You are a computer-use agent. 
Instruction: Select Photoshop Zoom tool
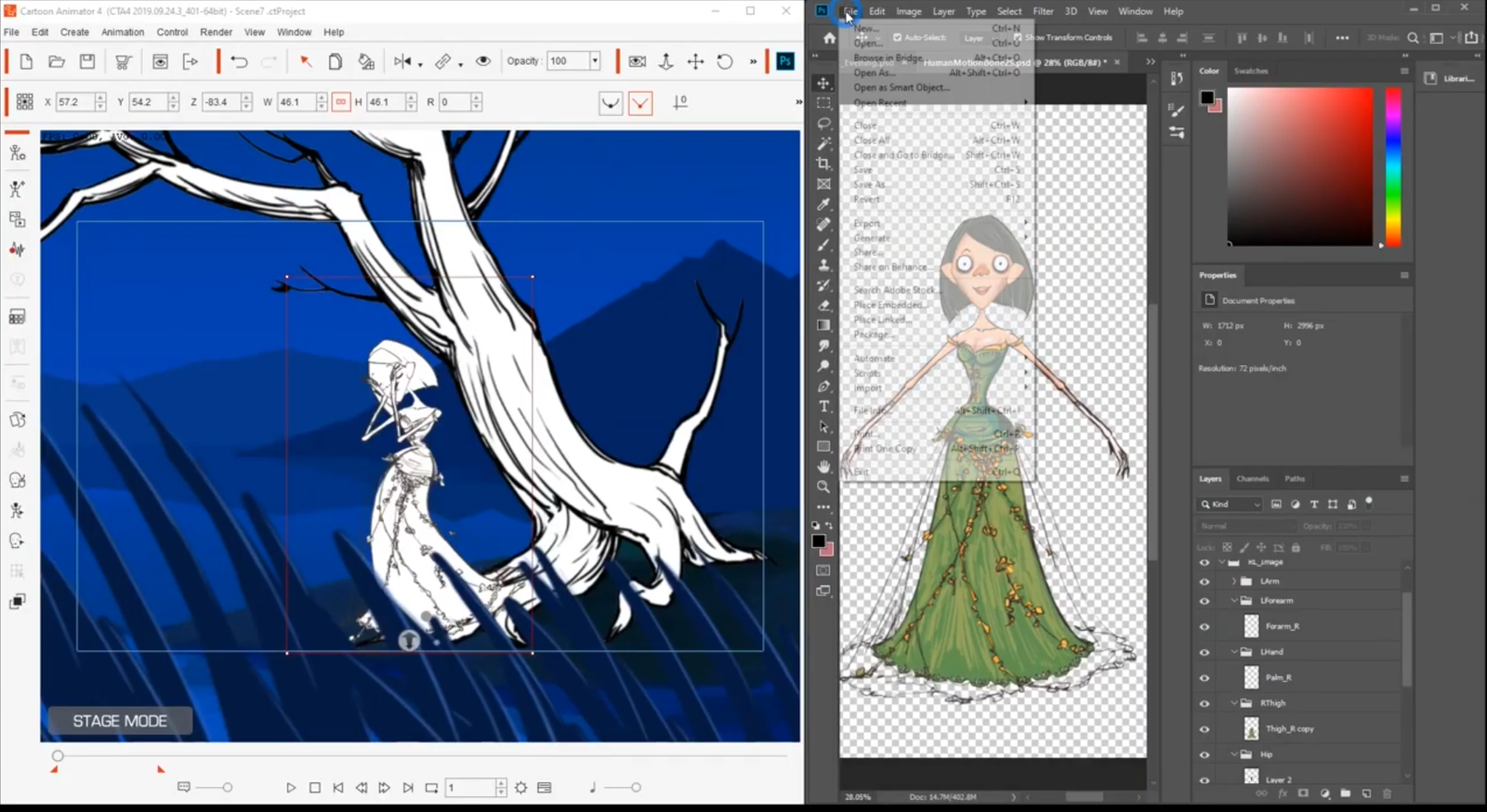(x=823, y=487)
